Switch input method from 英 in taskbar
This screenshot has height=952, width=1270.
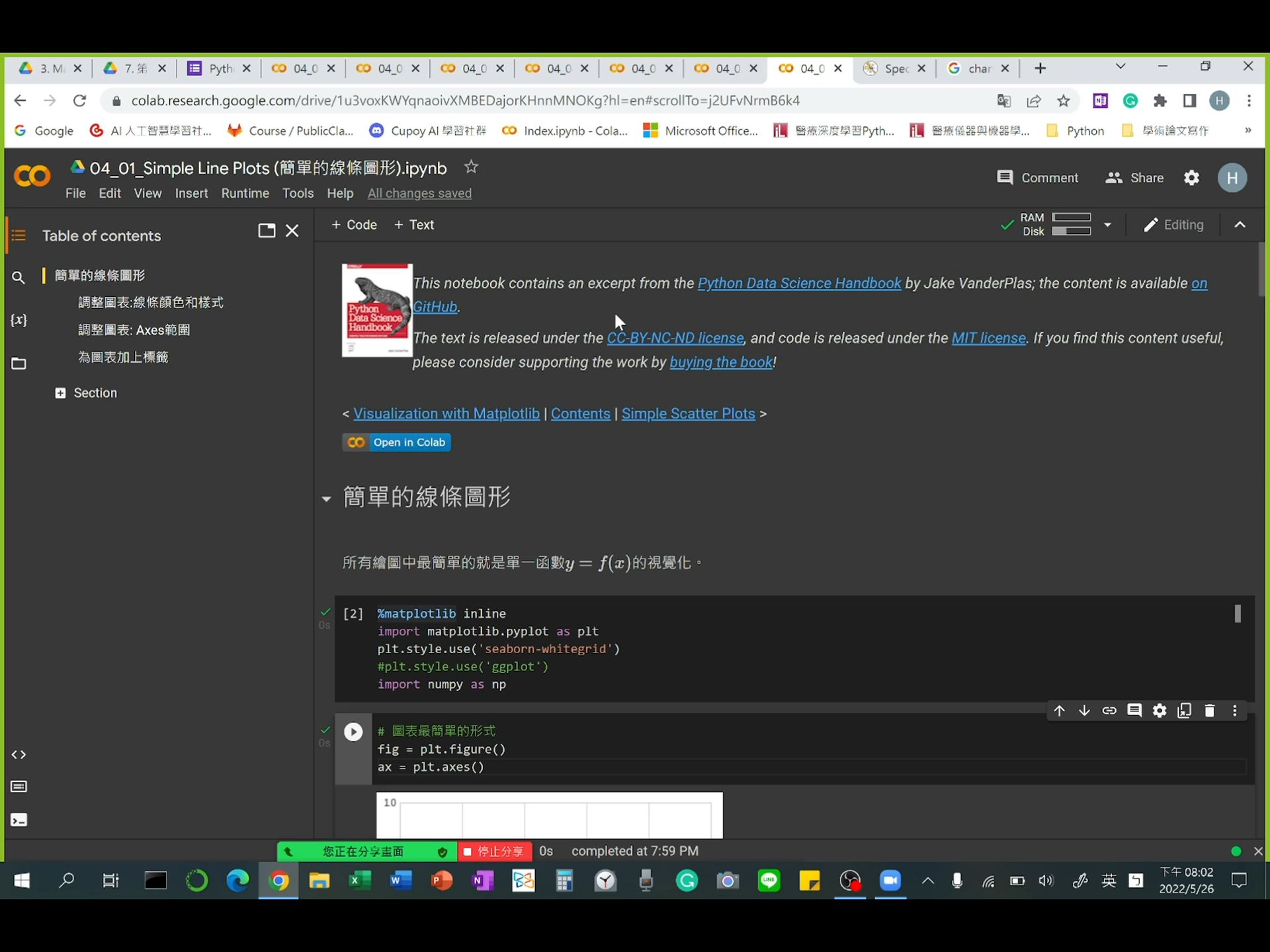(x=1109, y=881)
